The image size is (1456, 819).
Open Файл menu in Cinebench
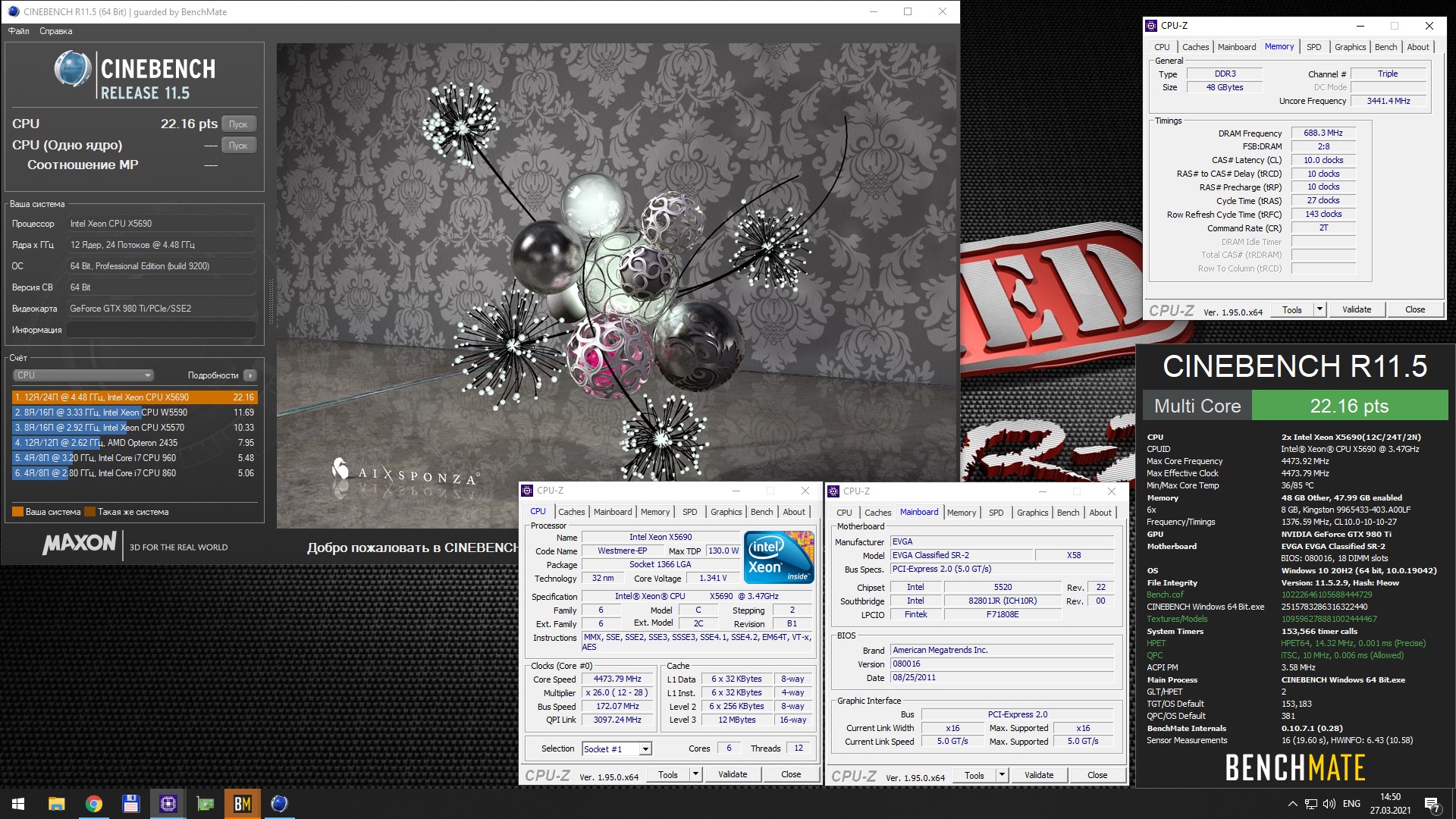click(x=19, y=31)
